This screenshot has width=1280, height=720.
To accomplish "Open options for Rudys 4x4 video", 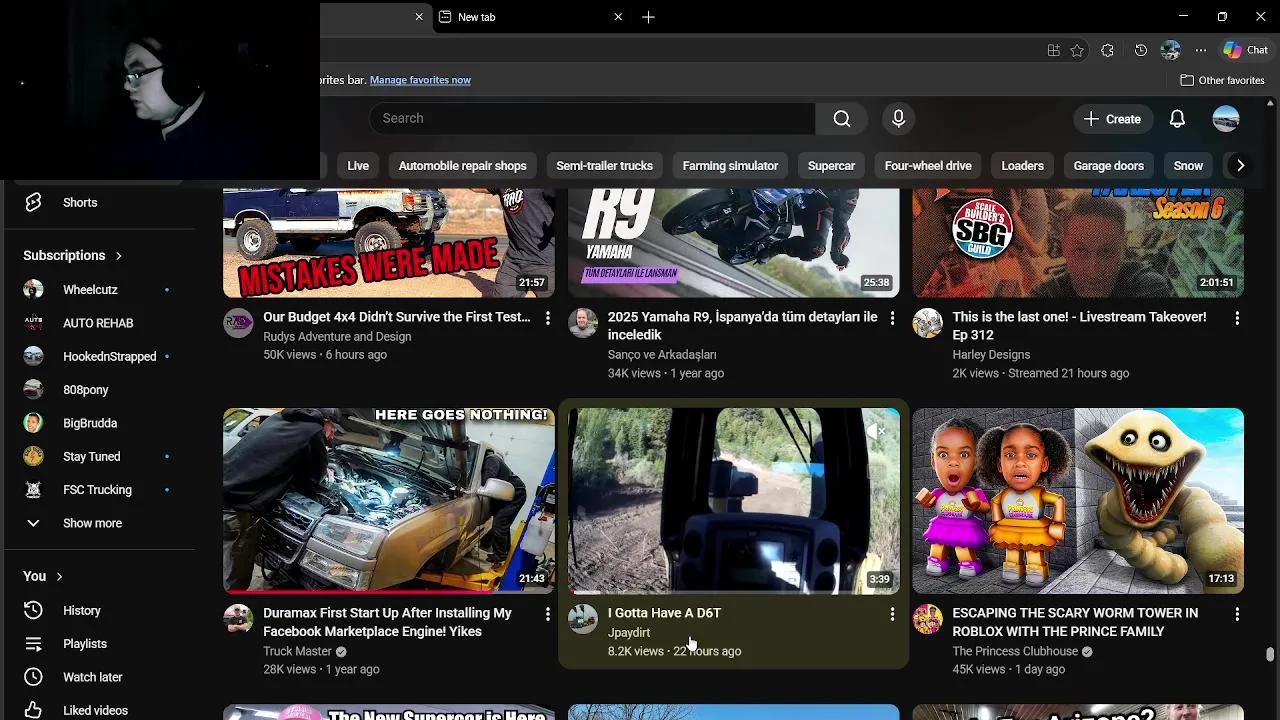I will pos(547,318).
